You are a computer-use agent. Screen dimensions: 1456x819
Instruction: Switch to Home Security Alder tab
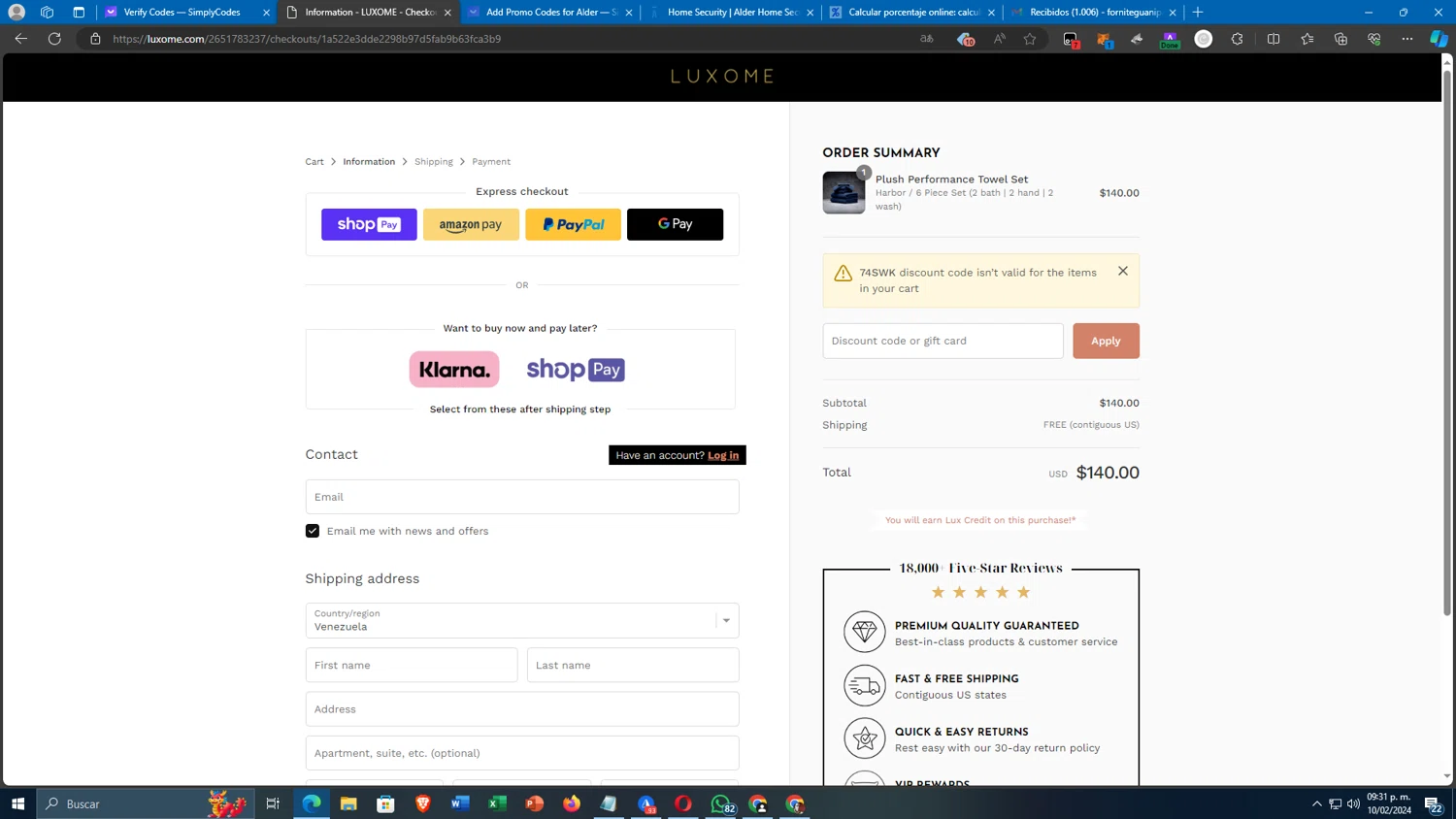pos(732,13)
